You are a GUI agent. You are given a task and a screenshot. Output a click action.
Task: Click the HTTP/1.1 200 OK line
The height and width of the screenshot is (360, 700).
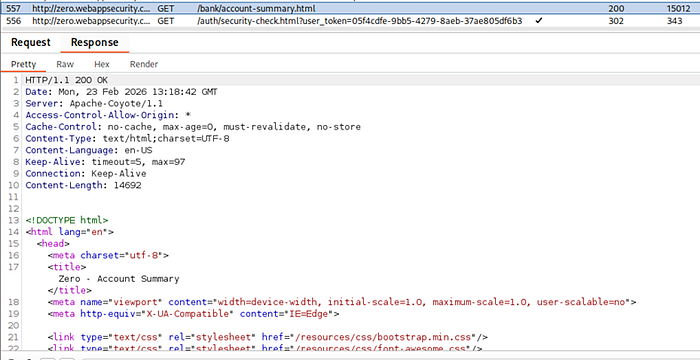(67, 80)
